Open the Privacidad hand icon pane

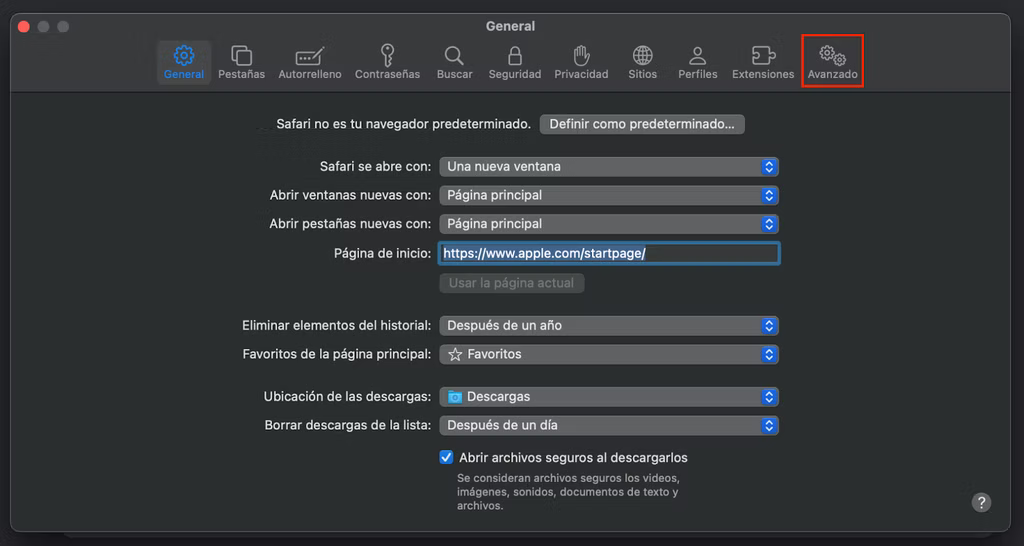[581, 63]
